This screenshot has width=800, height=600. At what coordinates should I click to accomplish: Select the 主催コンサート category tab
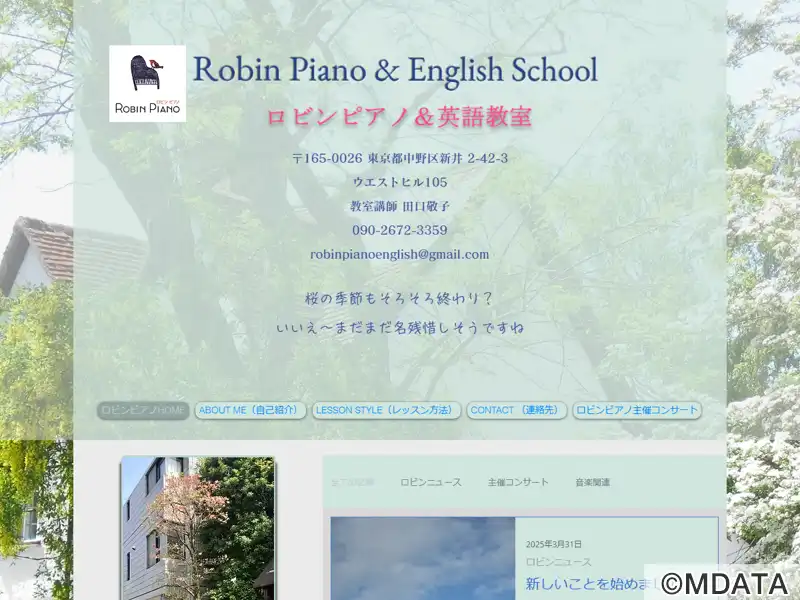coord(518,482)
